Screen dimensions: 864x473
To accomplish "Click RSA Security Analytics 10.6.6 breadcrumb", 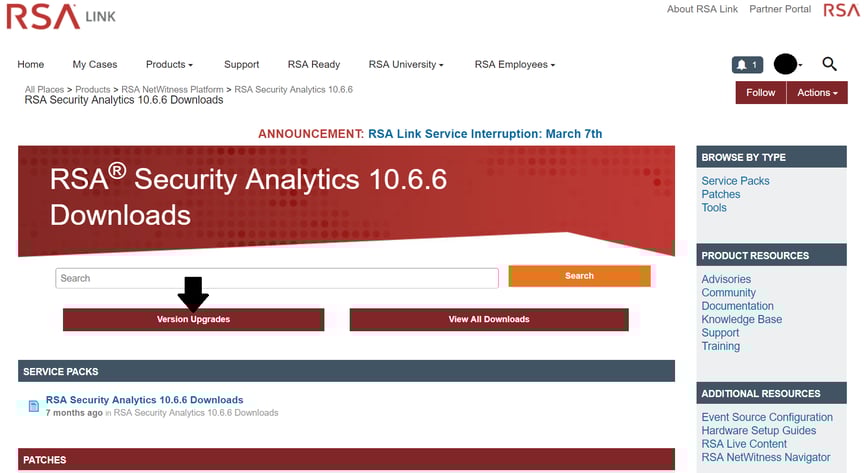I will pos(294,89).
